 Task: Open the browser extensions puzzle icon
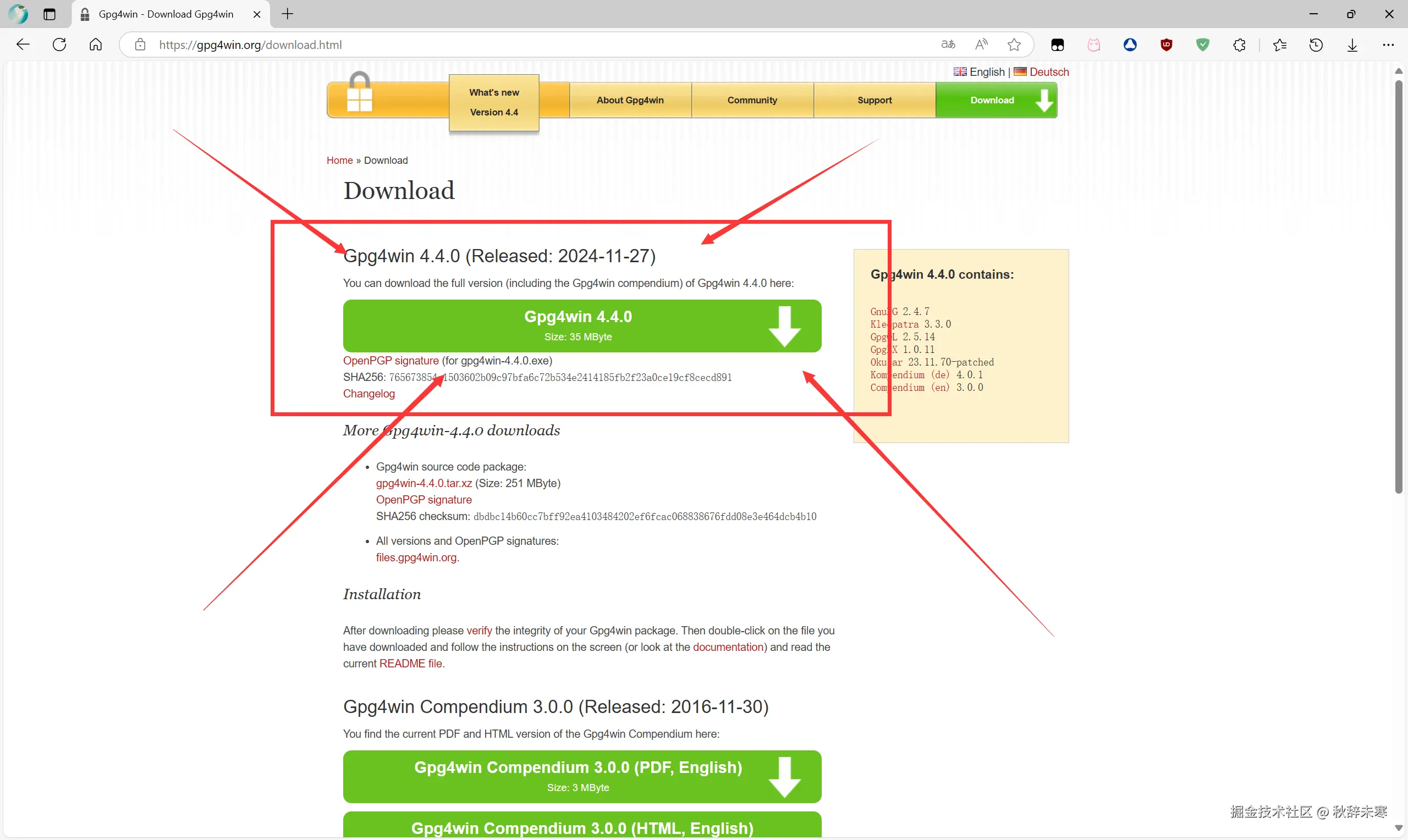point(1239,45)
